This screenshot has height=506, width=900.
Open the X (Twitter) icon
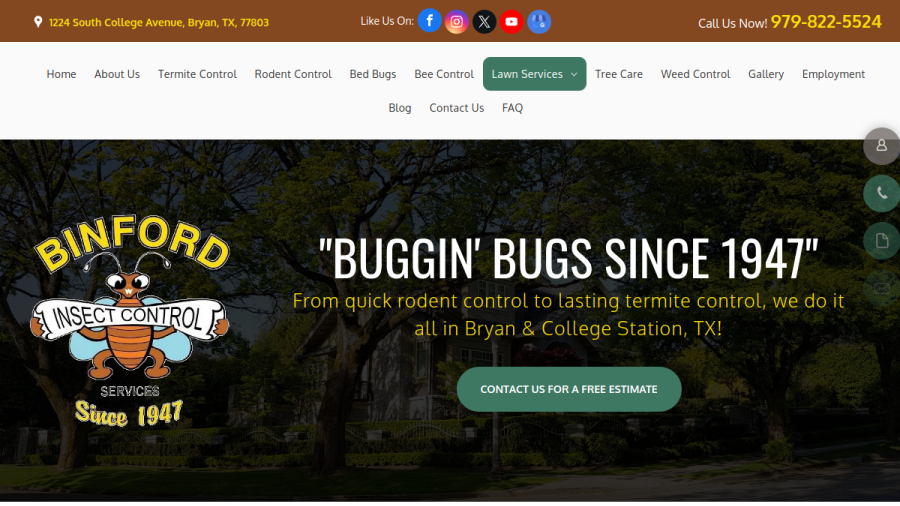click(x=484, y=22)
